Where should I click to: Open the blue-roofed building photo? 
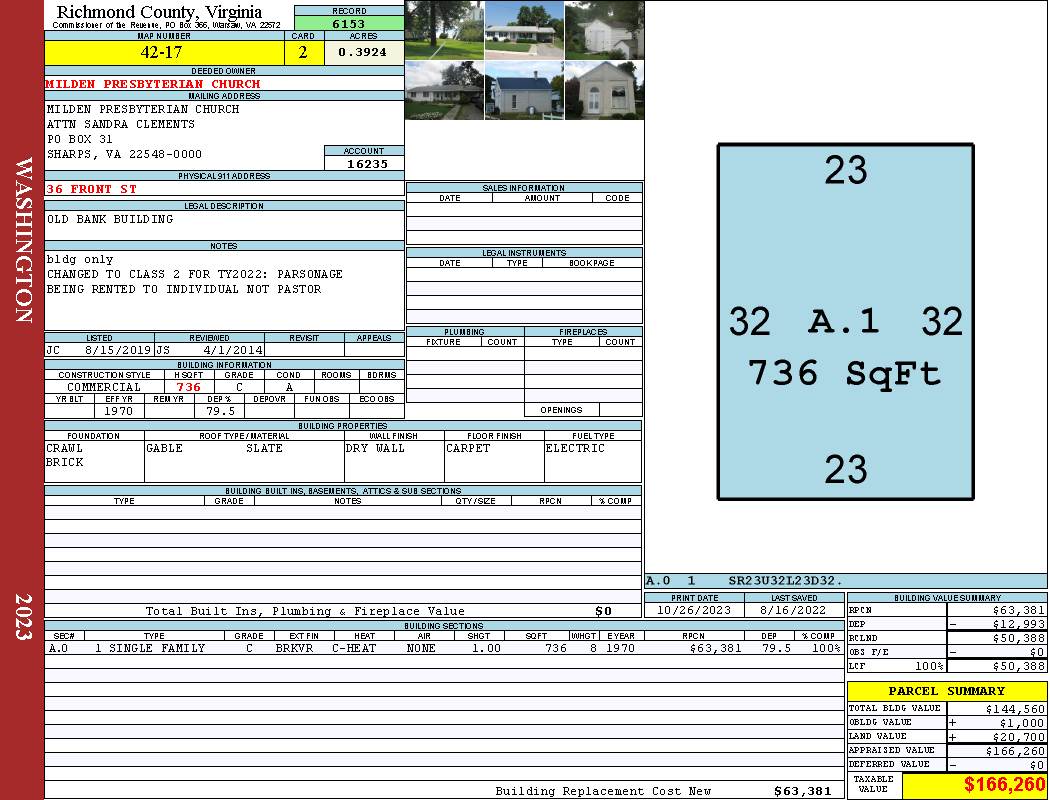point(524,90)
